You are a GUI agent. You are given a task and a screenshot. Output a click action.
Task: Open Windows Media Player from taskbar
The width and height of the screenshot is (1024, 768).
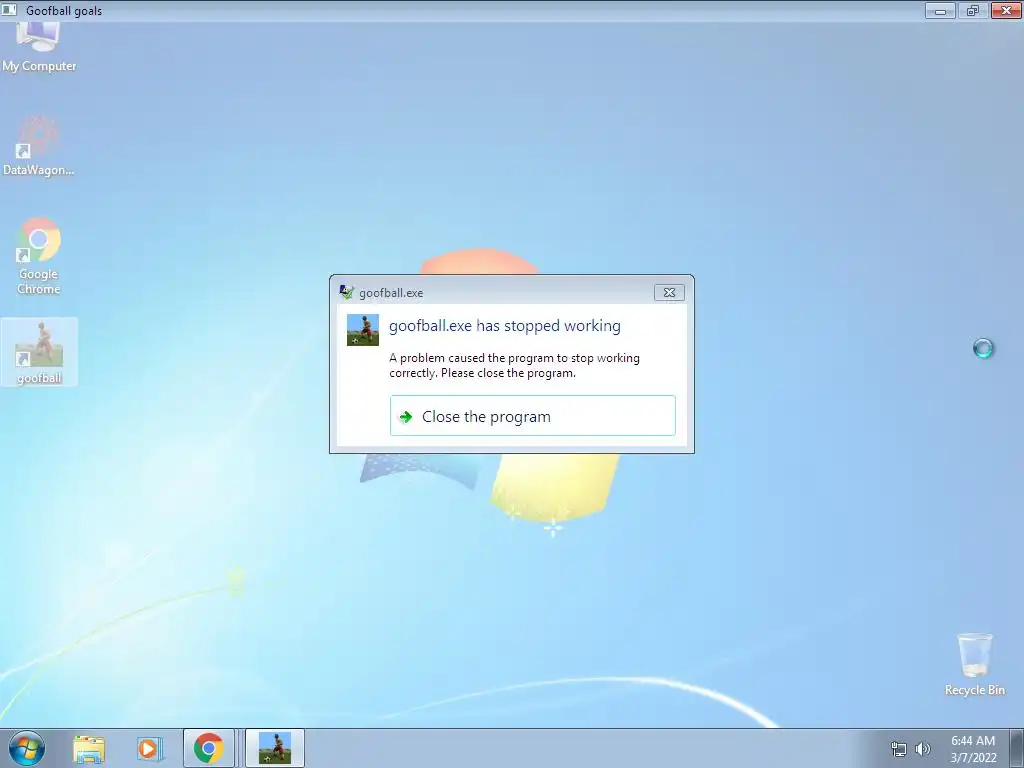coord(149,748)
